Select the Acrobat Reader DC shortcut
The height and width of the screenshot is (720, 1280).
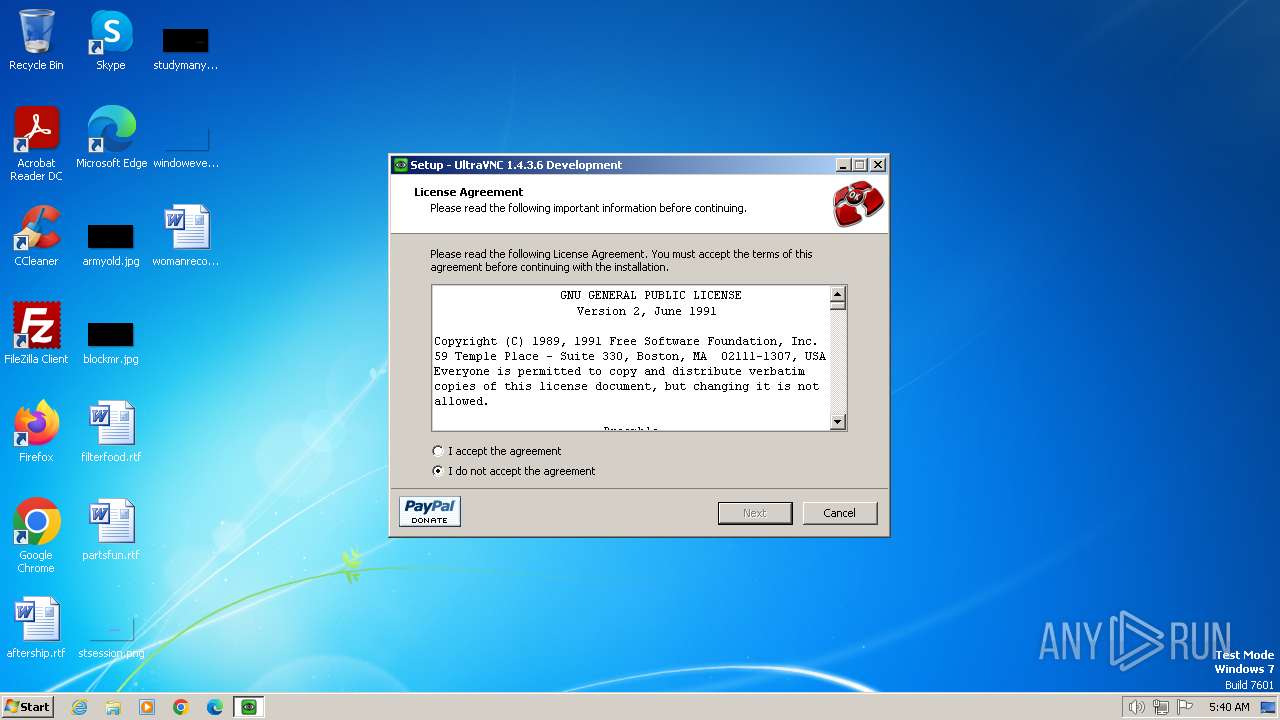[x=36, y=144]
